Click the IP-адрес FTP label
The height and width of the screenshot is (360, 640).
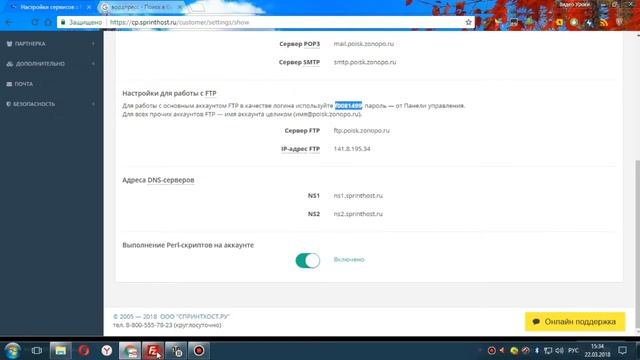pyautogui.click(x=300, y=149)
